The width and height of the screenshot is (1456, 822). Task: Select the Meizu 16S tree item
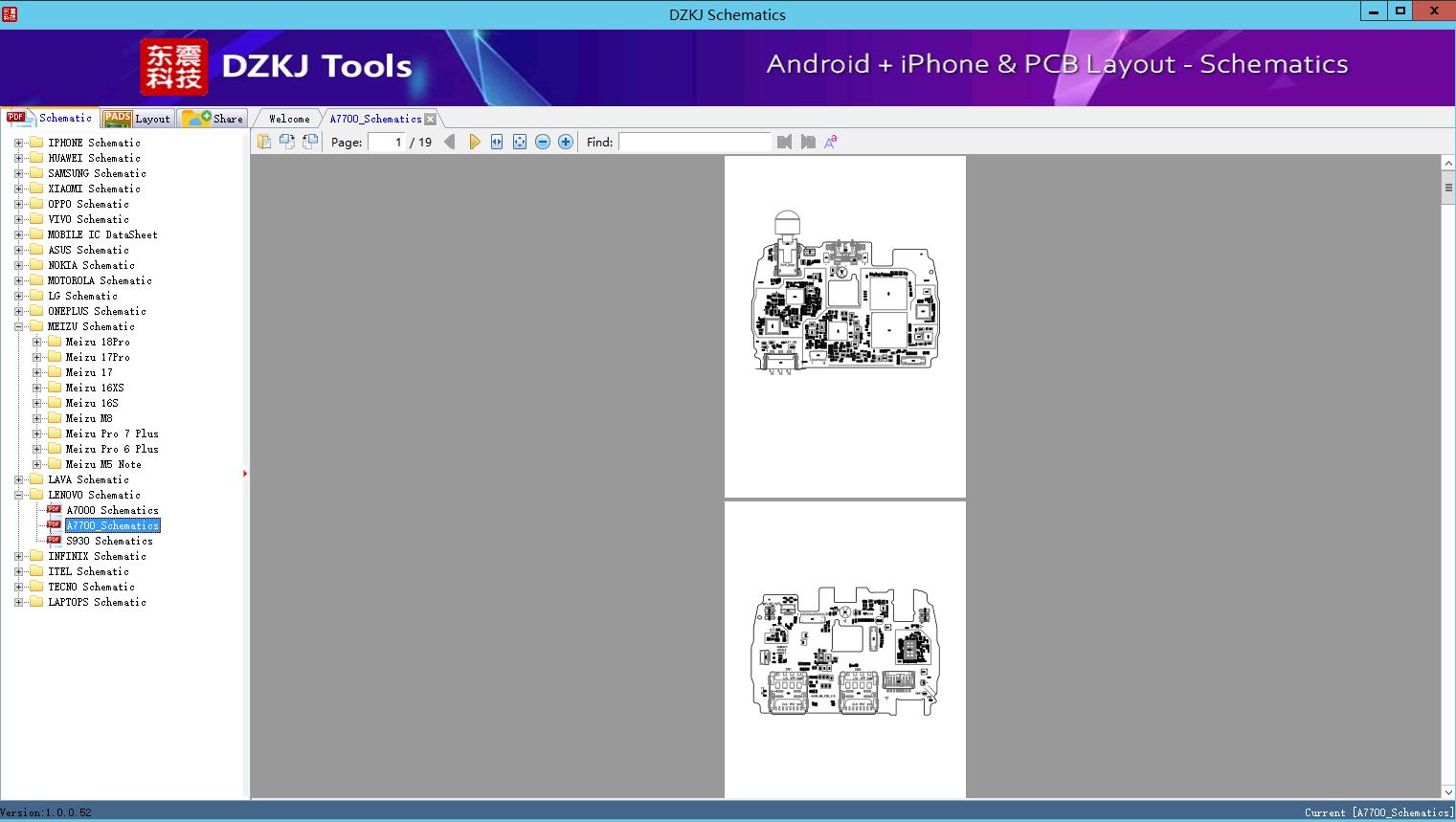coord(92,403)
